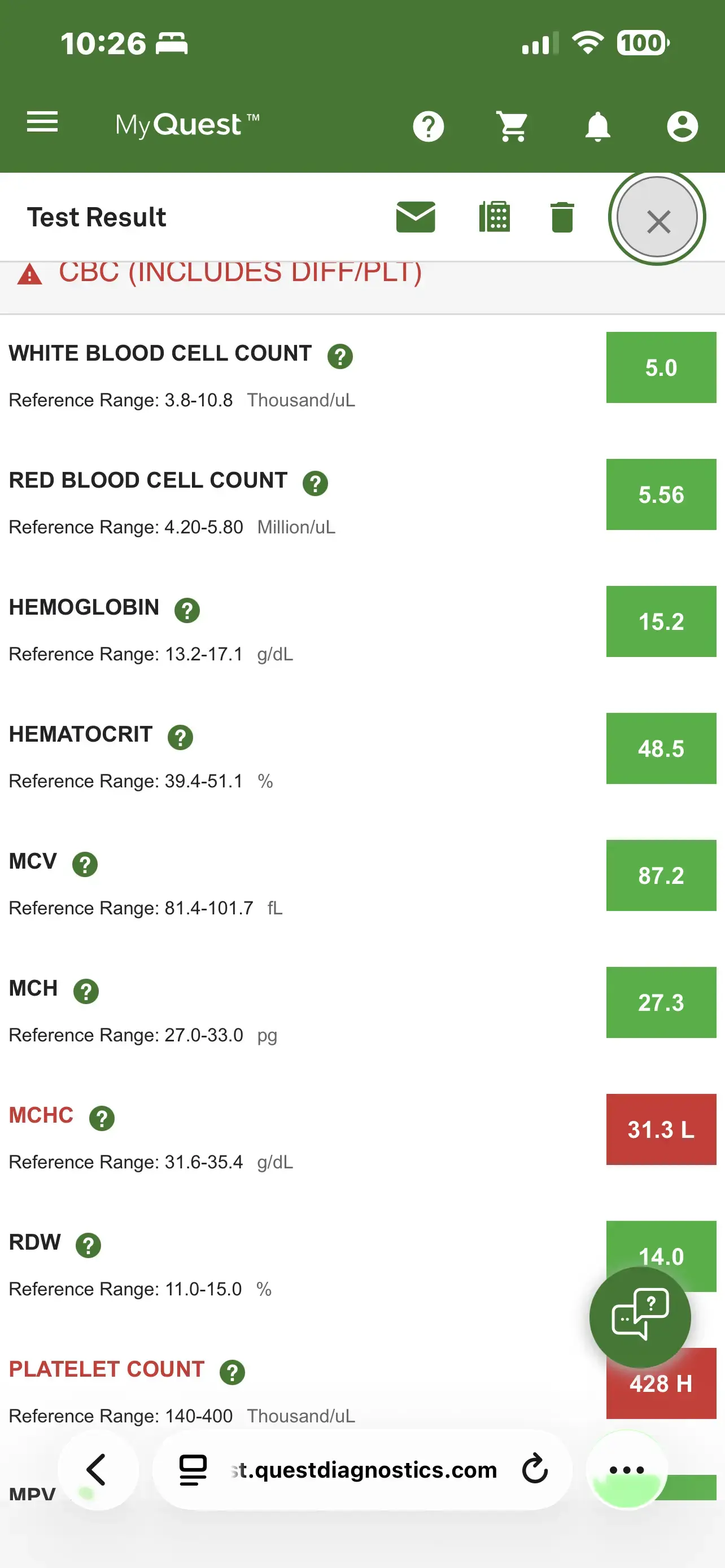The height and width of the screenshot is (1568, 725).
Task: Email the test result
Action: (x=416, y=217)
